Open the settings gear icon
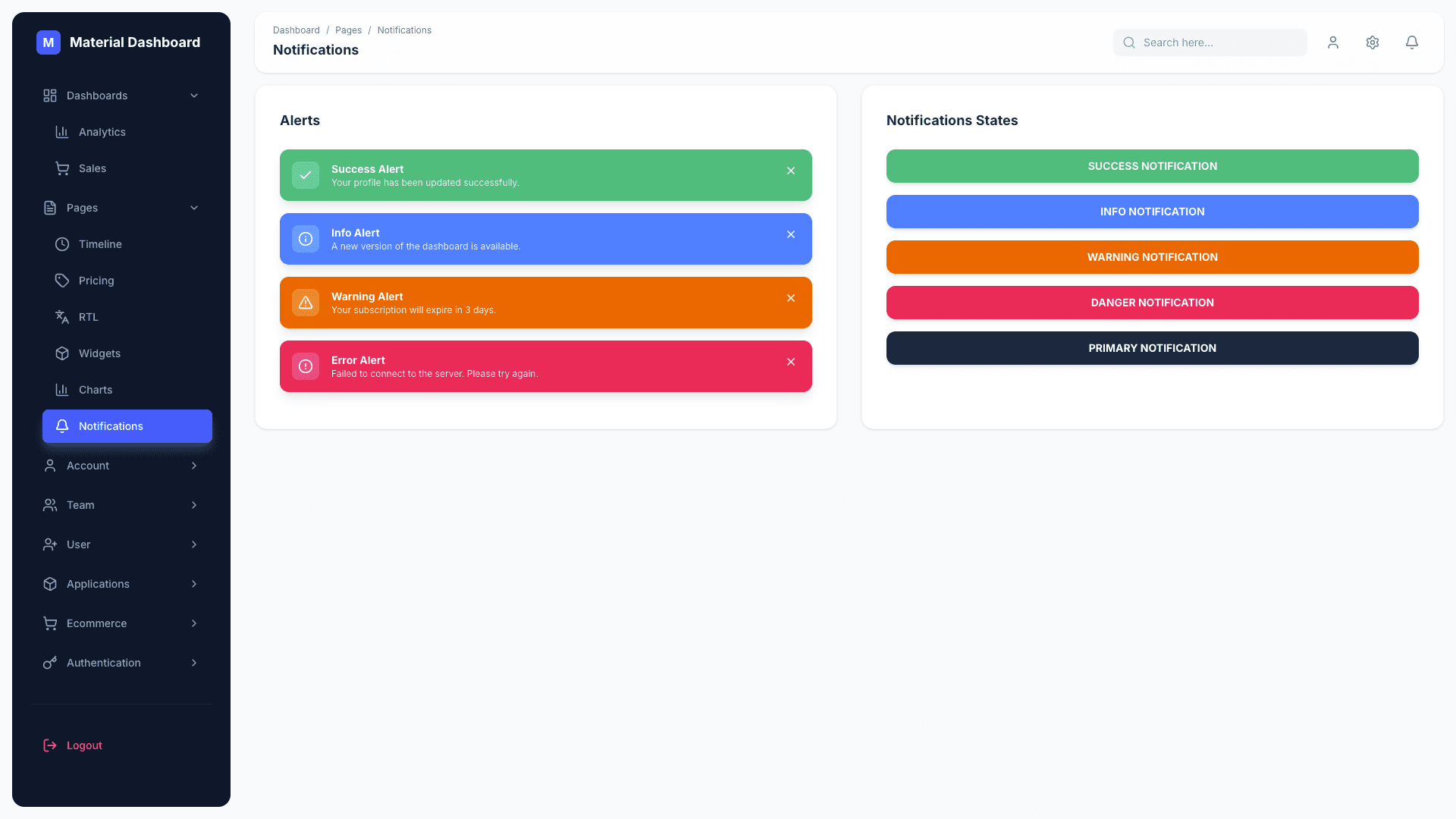The width and height of the screenshot is (1456, 819). (x=1372, y=42)
